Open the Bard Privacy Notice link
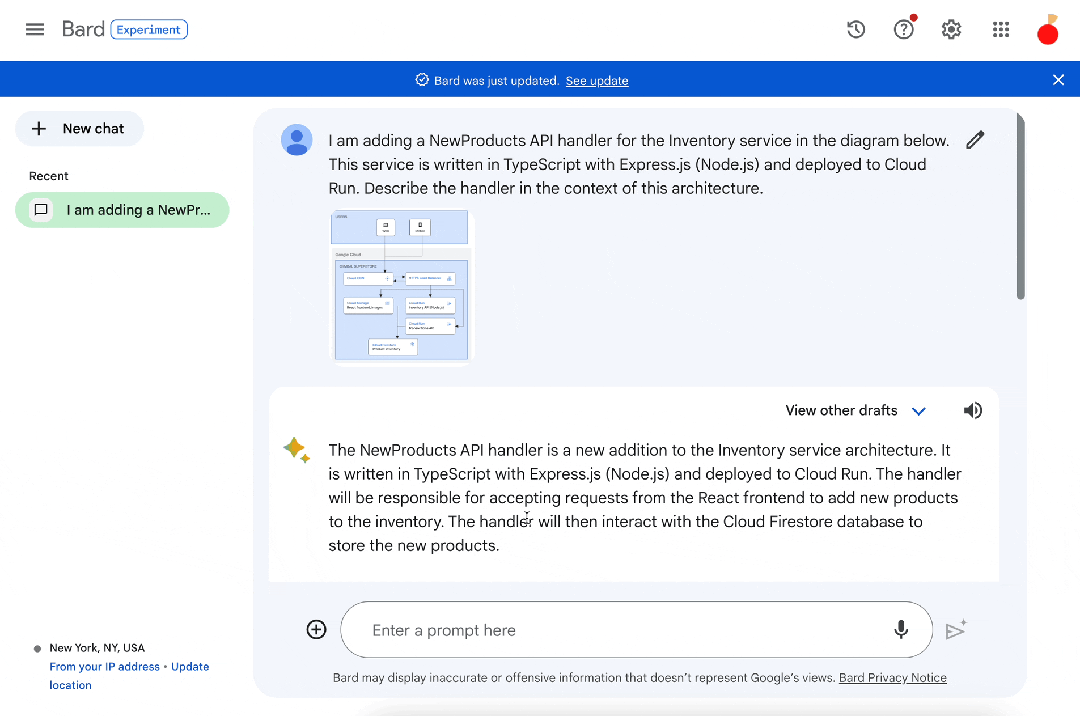Image resolution: width=1080 pixels, height=716 pixels. pos(893,677)
